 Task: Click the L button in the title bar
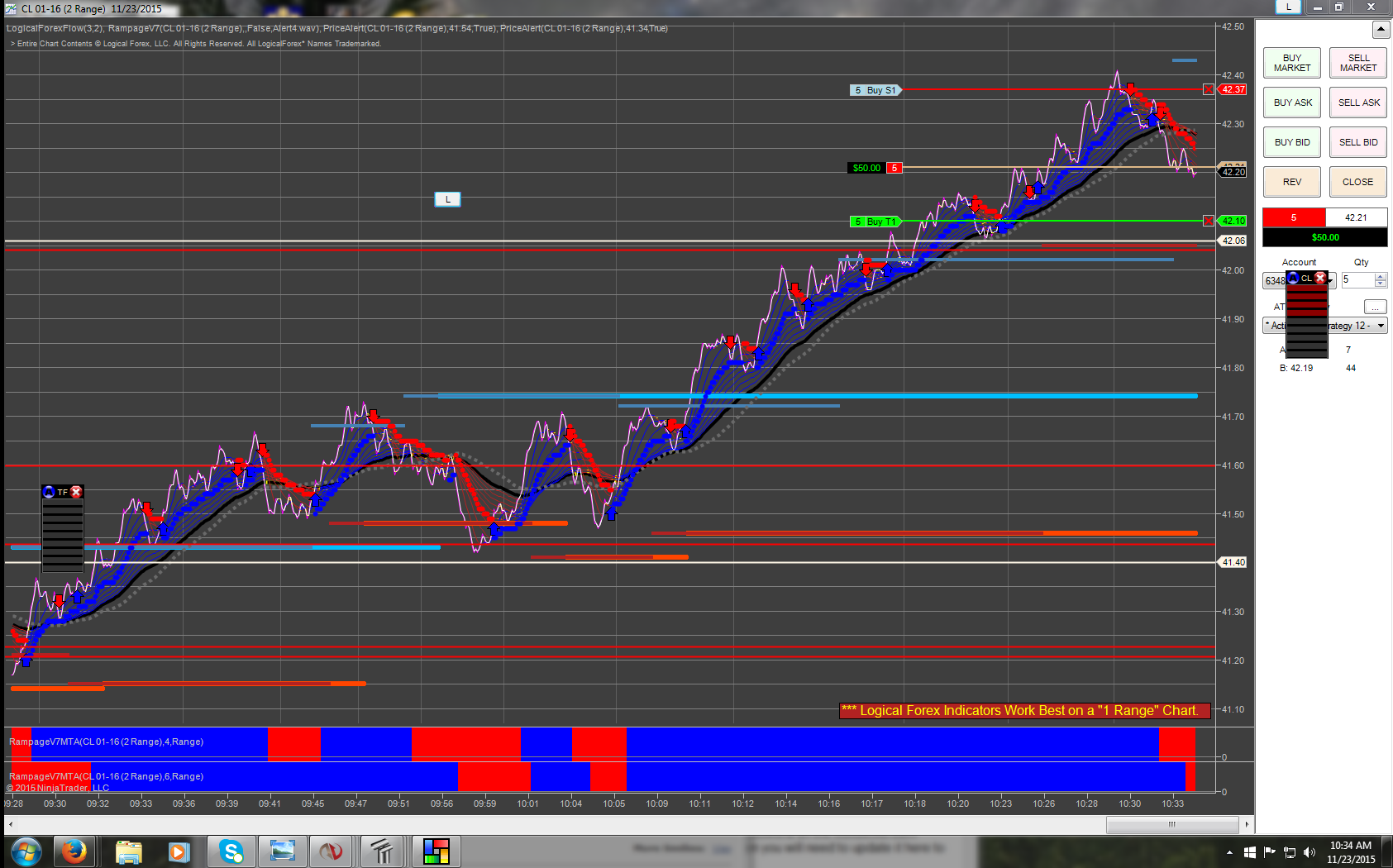coord(1288,7)
